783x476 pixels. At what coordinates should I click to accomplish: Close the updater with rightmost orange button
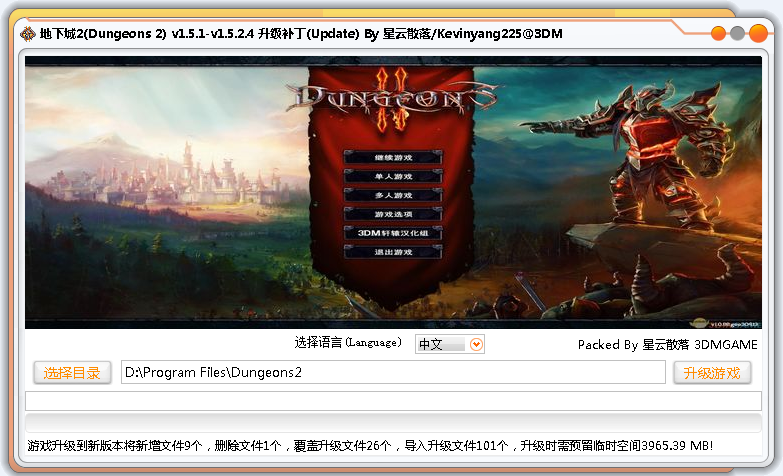pos(756,33)
